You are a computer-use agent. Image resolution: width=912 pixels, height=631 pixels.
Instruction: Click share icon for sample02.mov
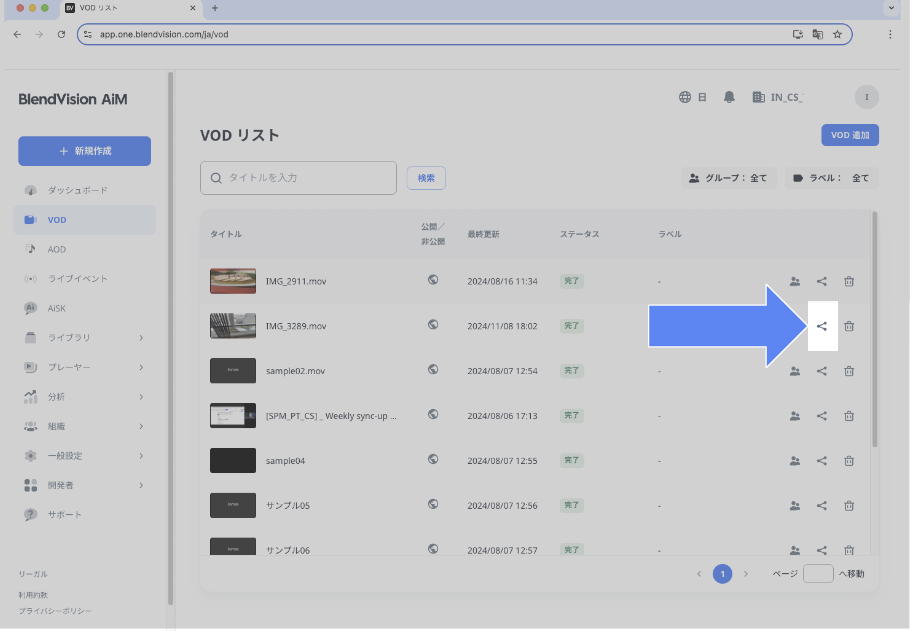(821, 371)
